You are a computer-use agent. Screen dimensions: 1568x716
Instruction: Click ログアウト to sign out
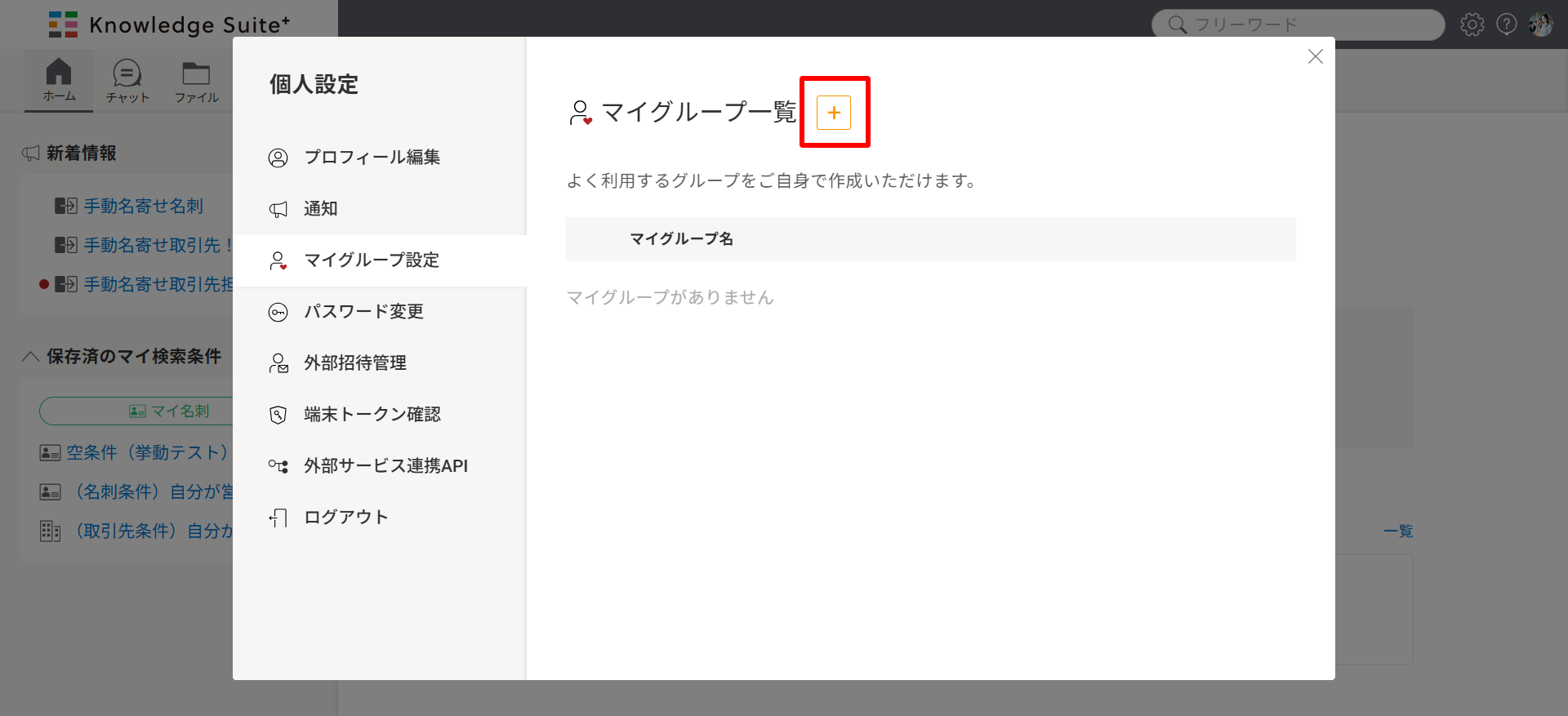[345, 518]
